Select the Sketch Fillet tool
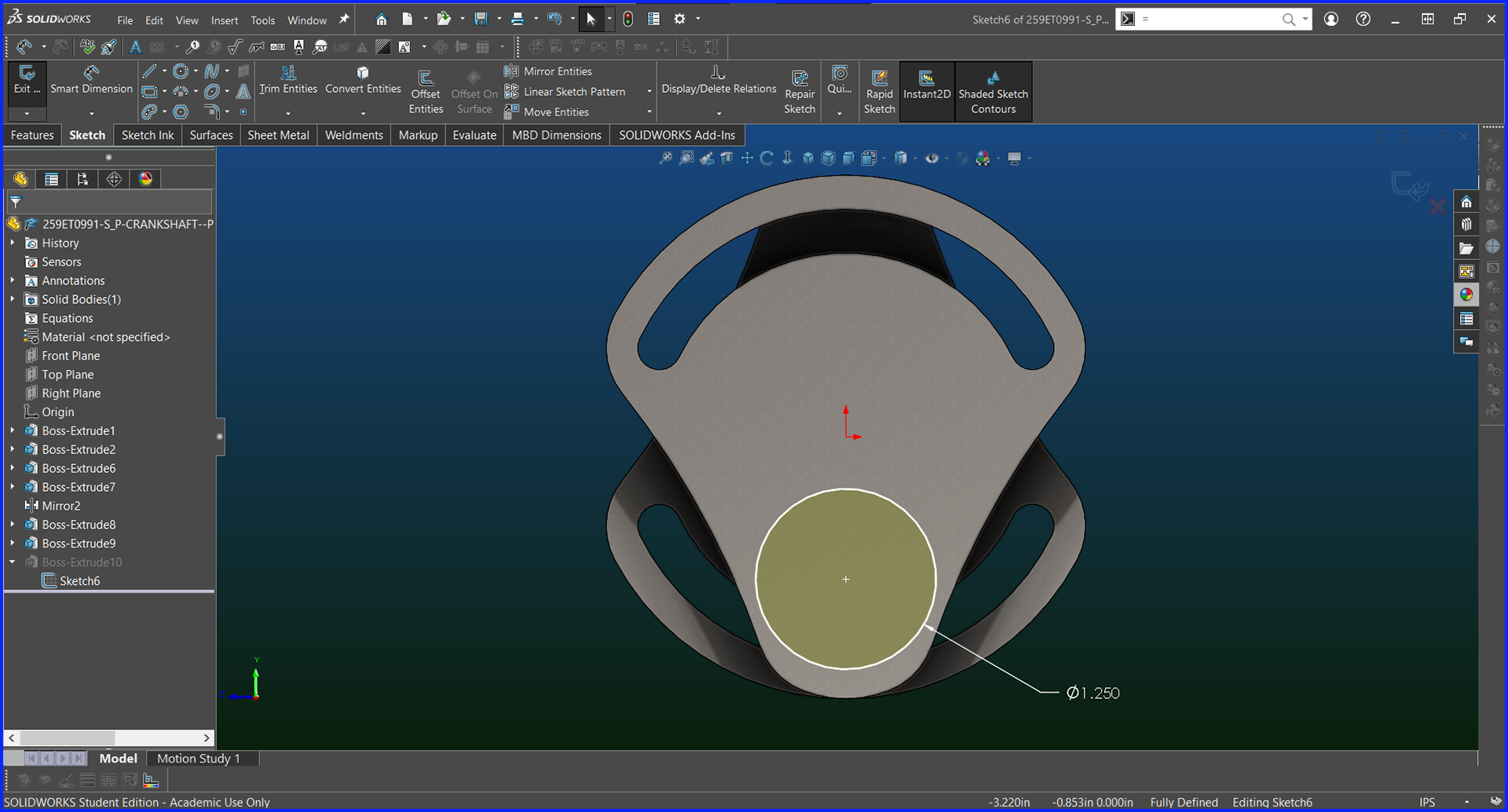The image size is (1508, 812). click(x=212, y=112)
